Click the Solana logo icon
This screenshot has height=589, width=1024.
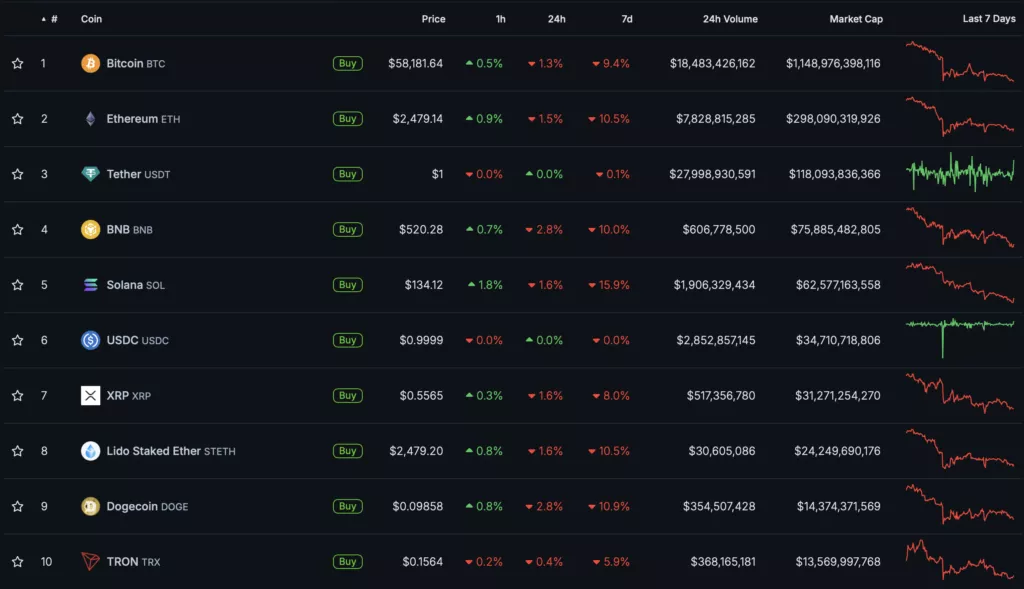[90, 285]
